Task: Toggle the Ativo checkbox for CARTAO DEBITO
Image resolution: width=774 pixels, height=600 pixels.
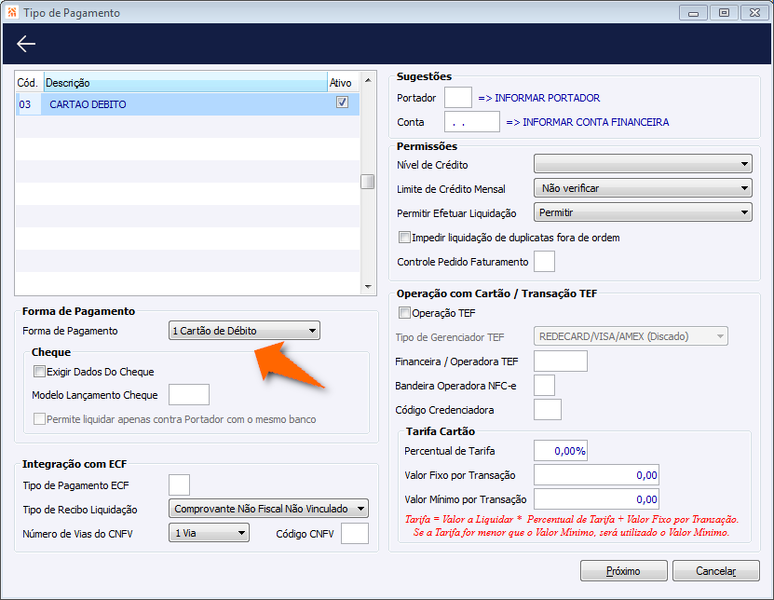Action: click(342, 102)
